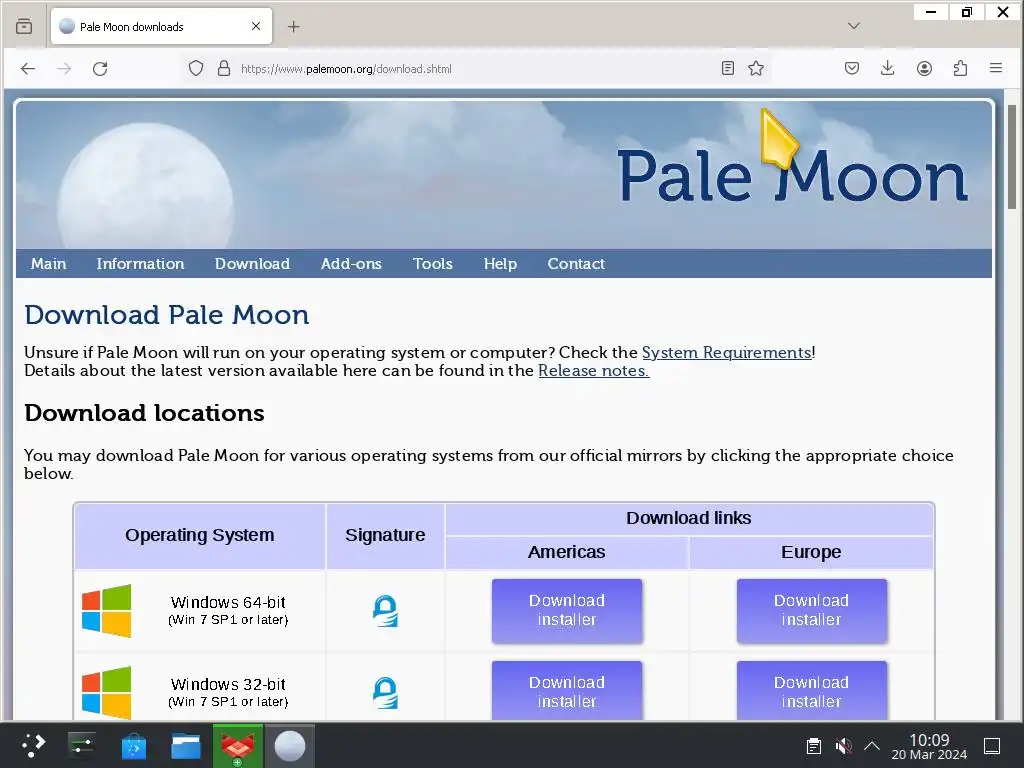Expand hidden system tray icons arrow
The width and height of the screenshot is (1024, 768).
pos(872,746)
